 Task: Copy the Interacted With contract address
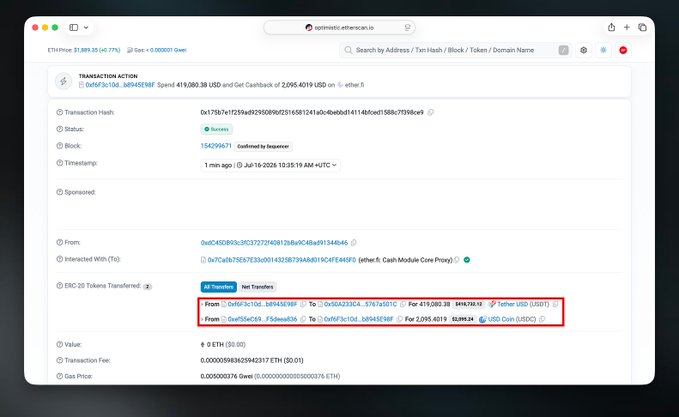click(x=456, y=260)
